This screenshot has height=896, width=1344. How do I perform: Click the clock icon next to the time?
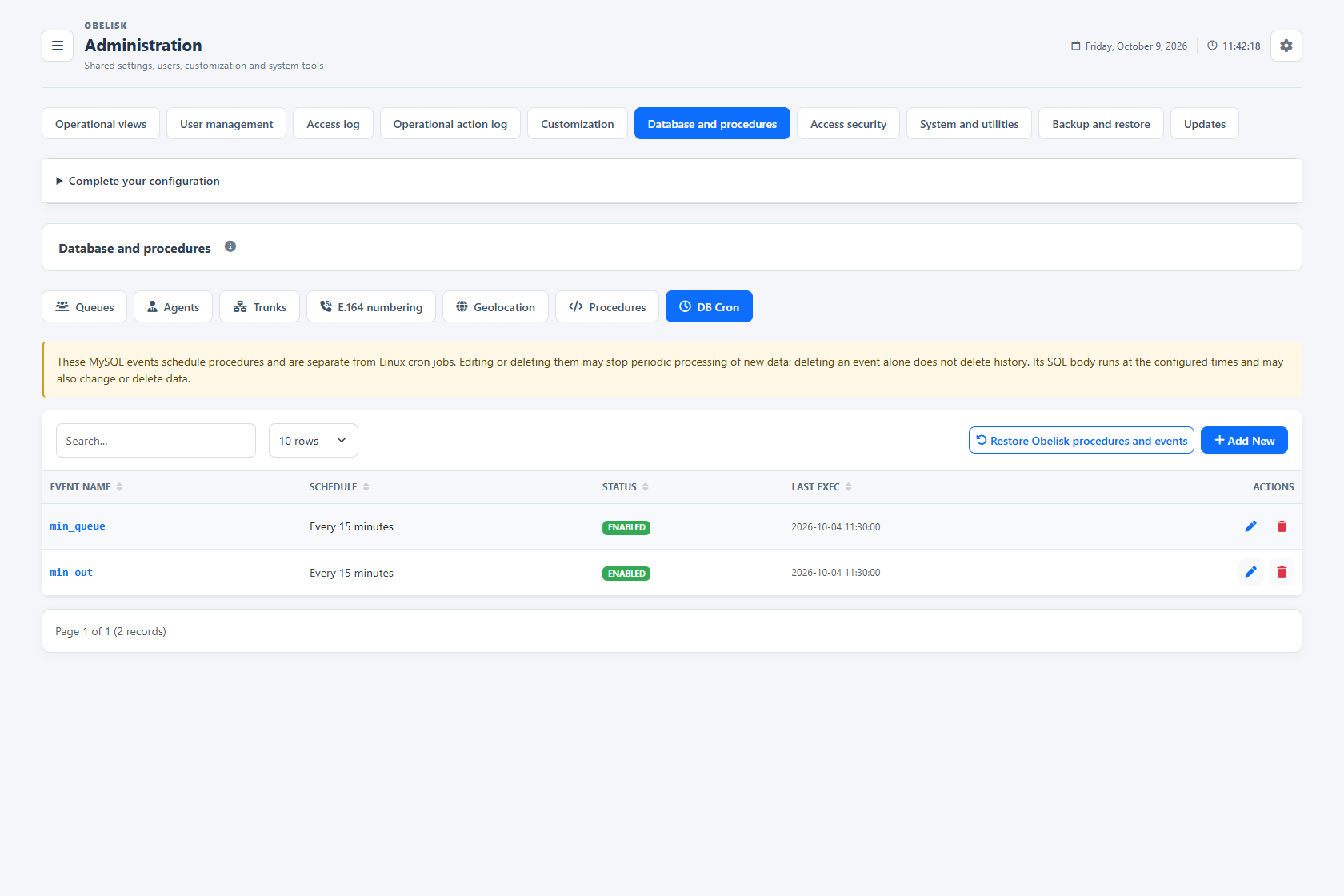point(1213,46)
